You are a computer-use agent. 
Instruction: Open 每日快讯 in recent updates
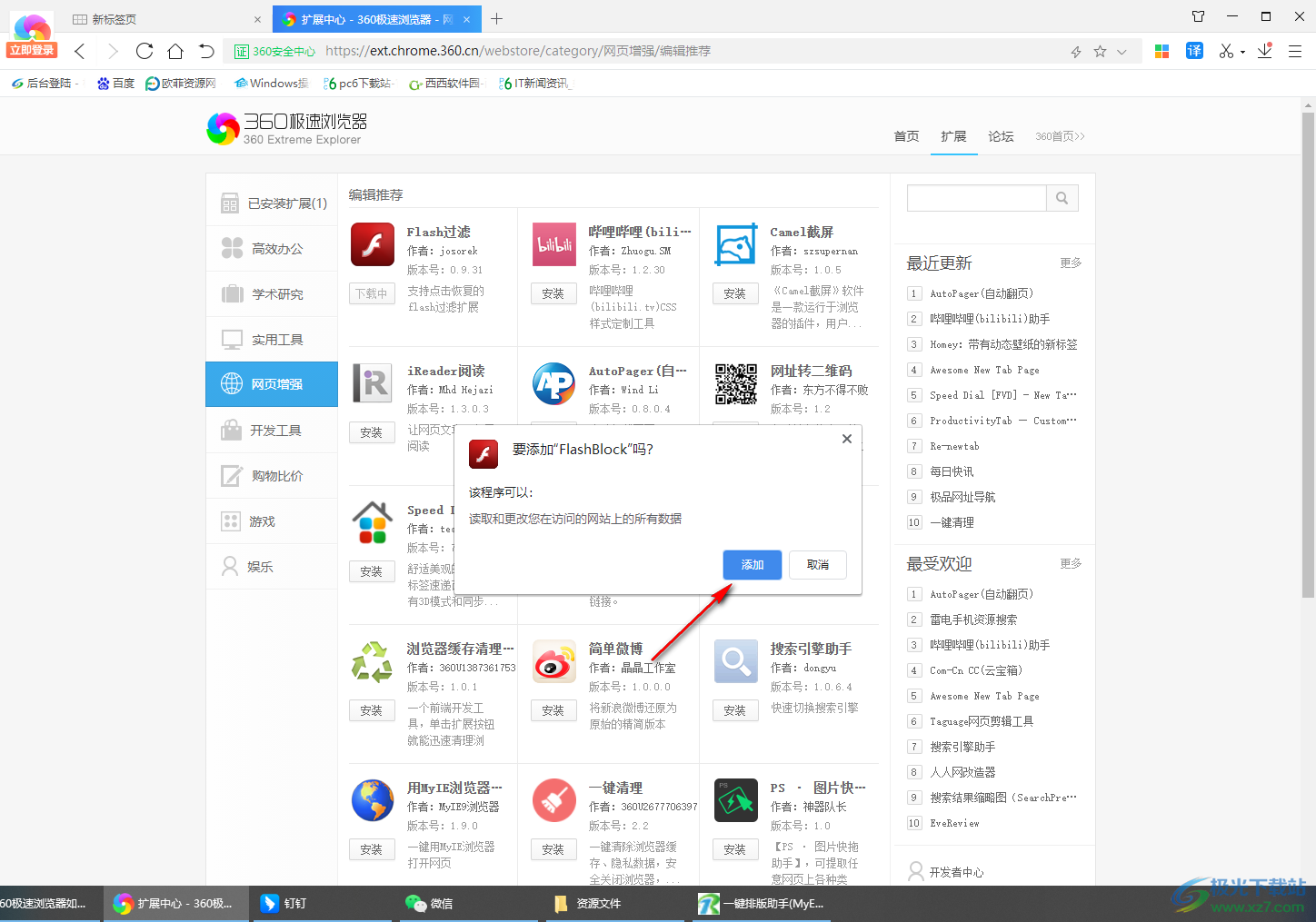[x=952, y=471]
